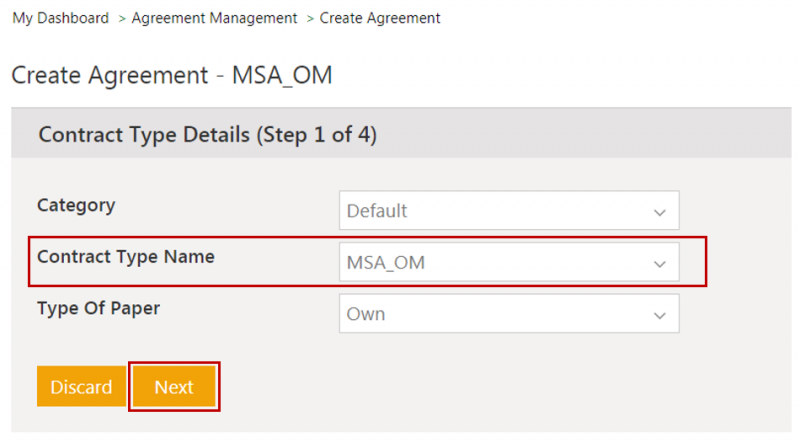Click the second breadcrumb separator arrow
The height and width of the screenshot is (443, 800).
click(309, 18)
